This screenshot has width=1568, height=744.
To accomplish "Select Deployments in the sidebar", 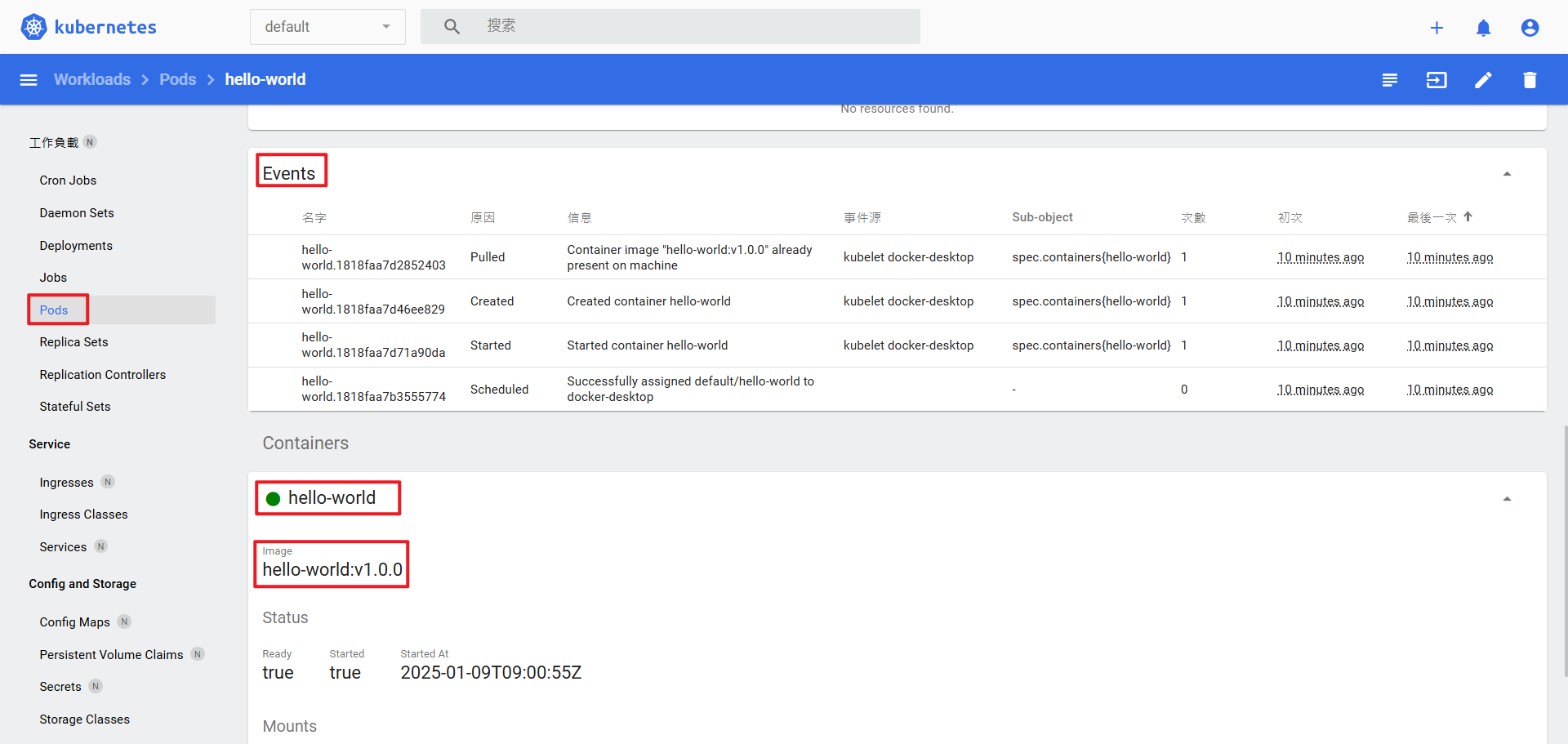I will point(75,245).
